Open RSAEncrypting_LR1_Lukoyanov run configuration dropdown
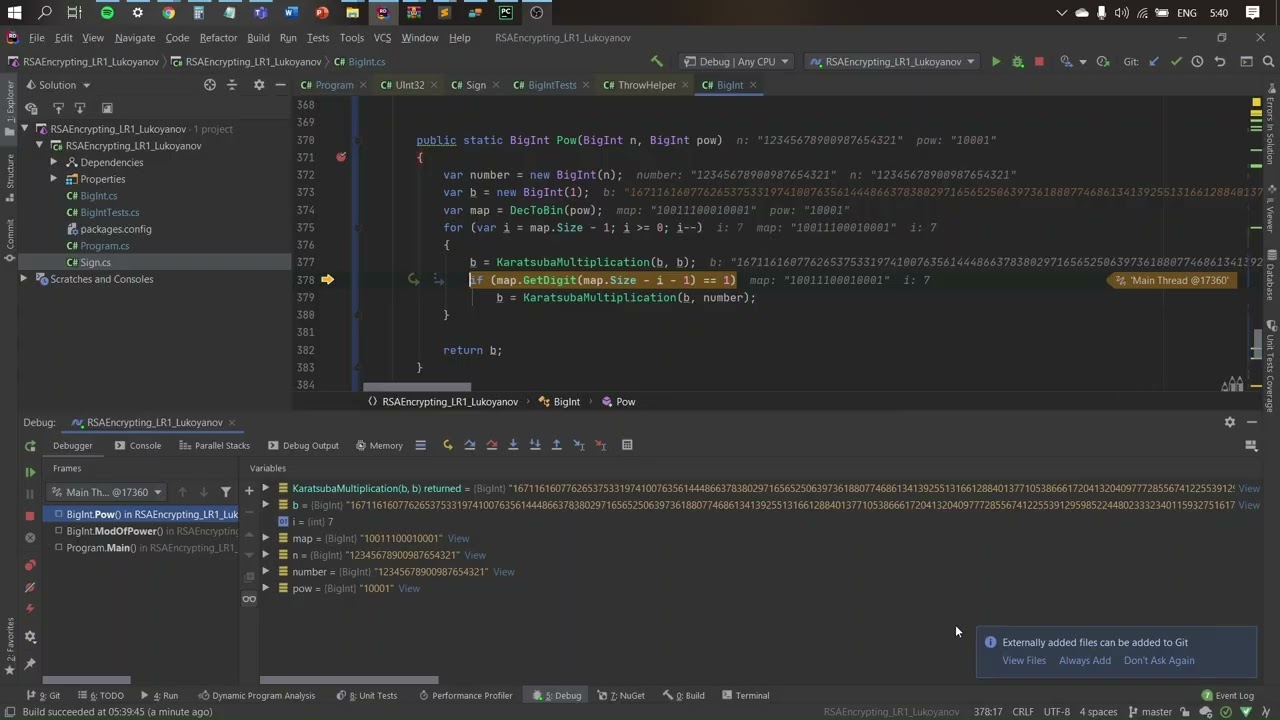Image resolution: width=1280 pixels, height=720 pixels. [893, 61]
